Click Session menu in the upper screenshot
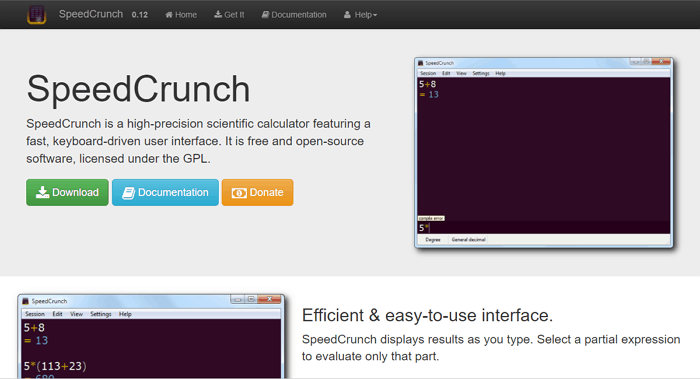The image size is (700, 379). pos(428,73)
